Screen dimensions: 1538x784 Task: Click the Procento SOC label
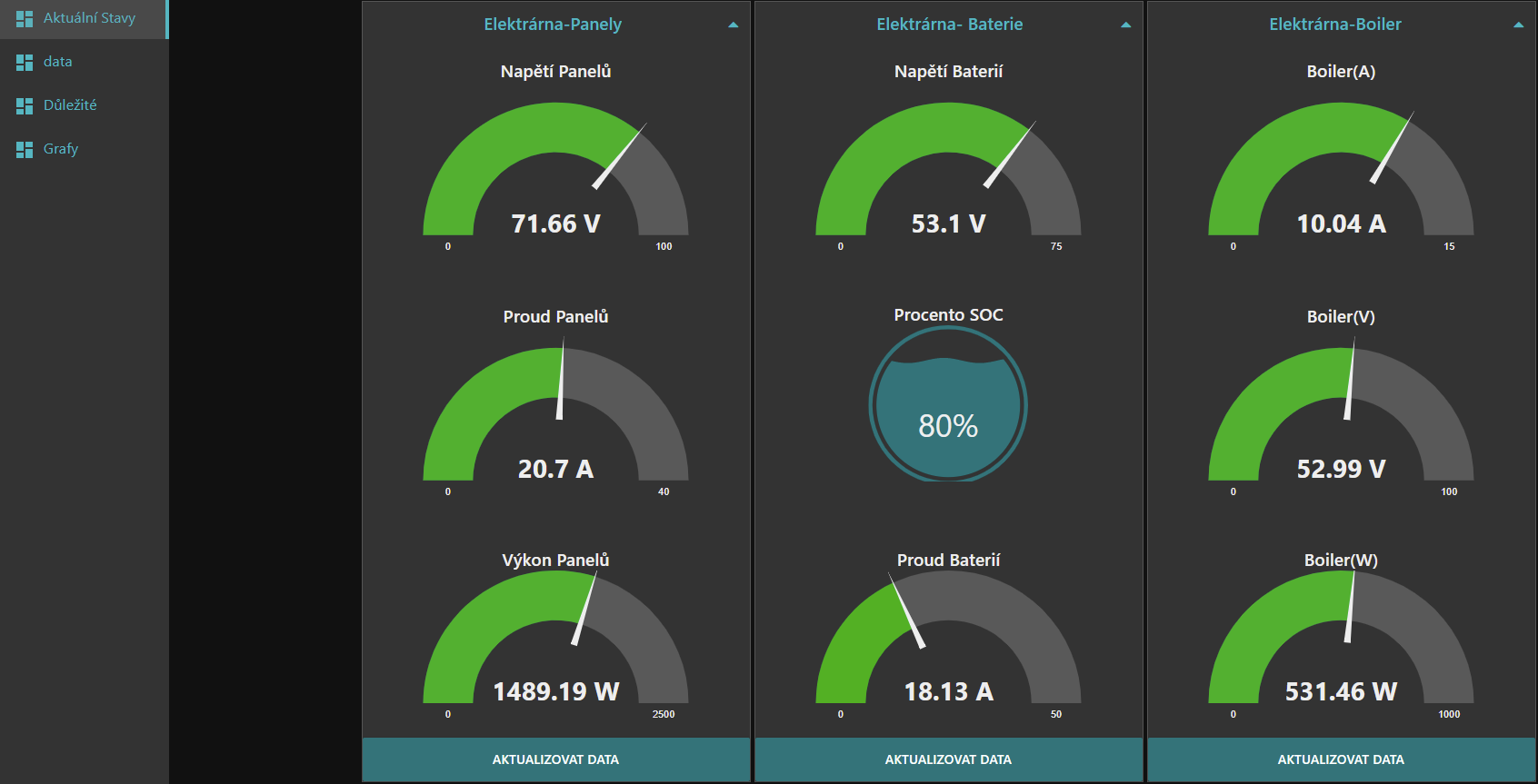coord(948,315)
